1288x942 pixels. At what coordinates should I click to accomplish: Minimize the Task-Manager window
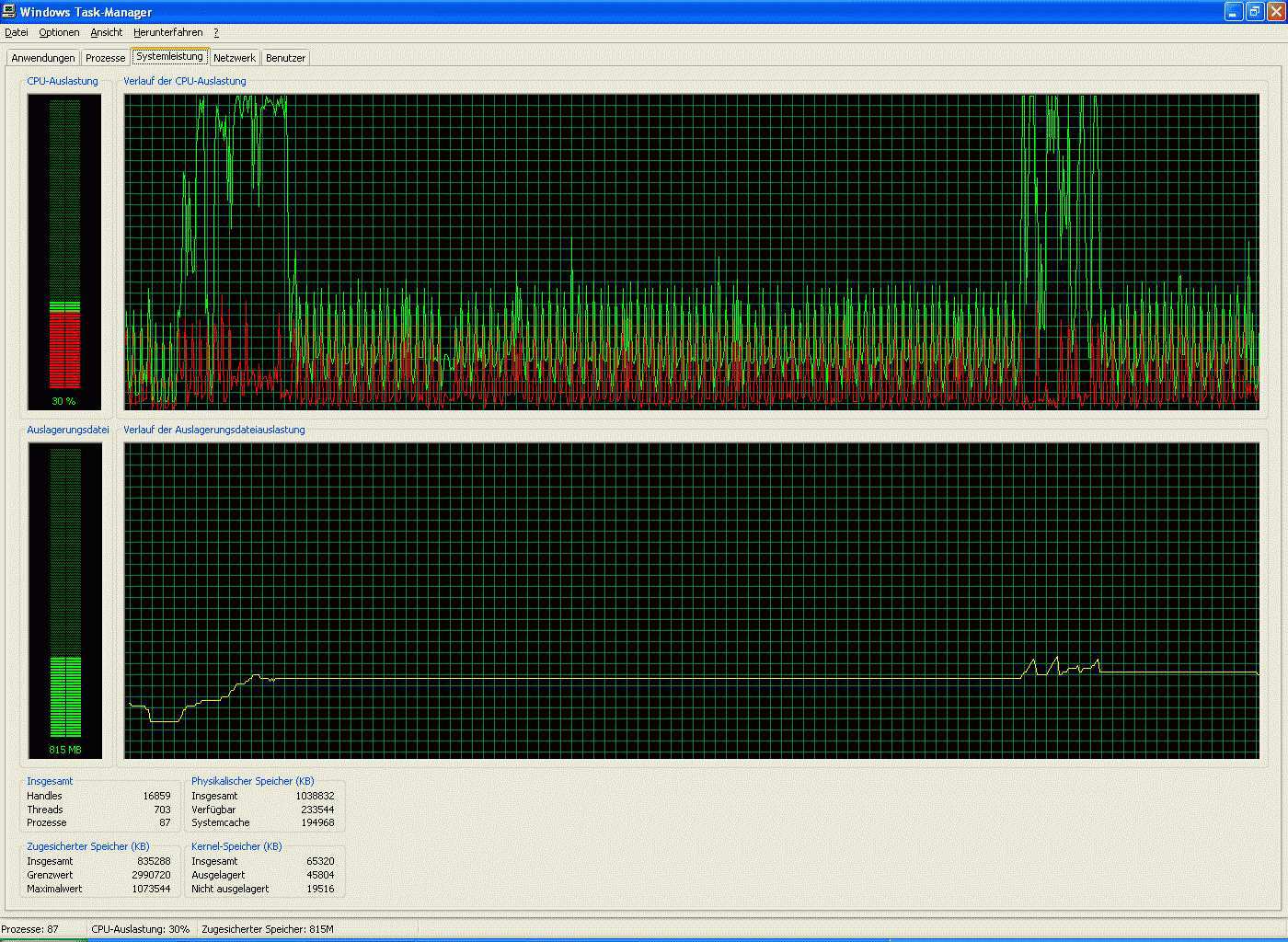tap(1234, 12)
